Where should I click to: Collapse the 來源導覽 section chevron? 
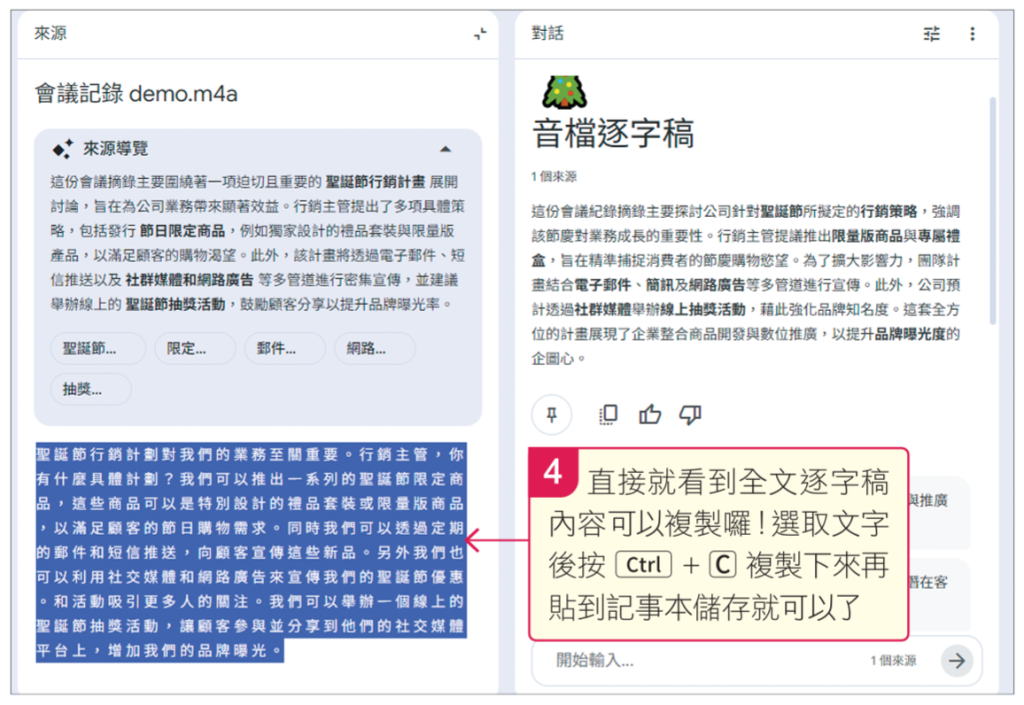(445, 149)
